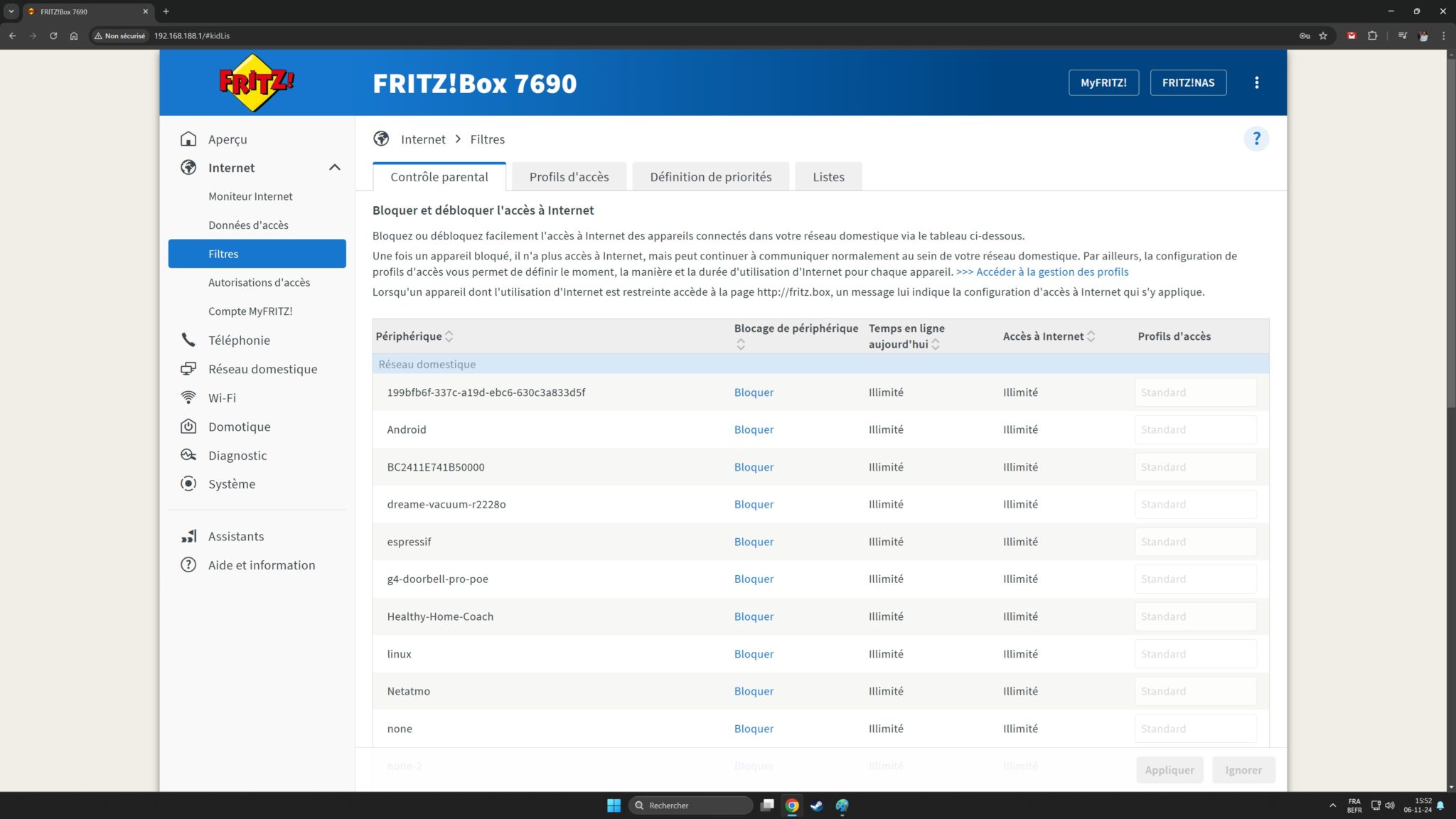
Task: Click the password key icon in address bar
Action: coord(1305,36)
